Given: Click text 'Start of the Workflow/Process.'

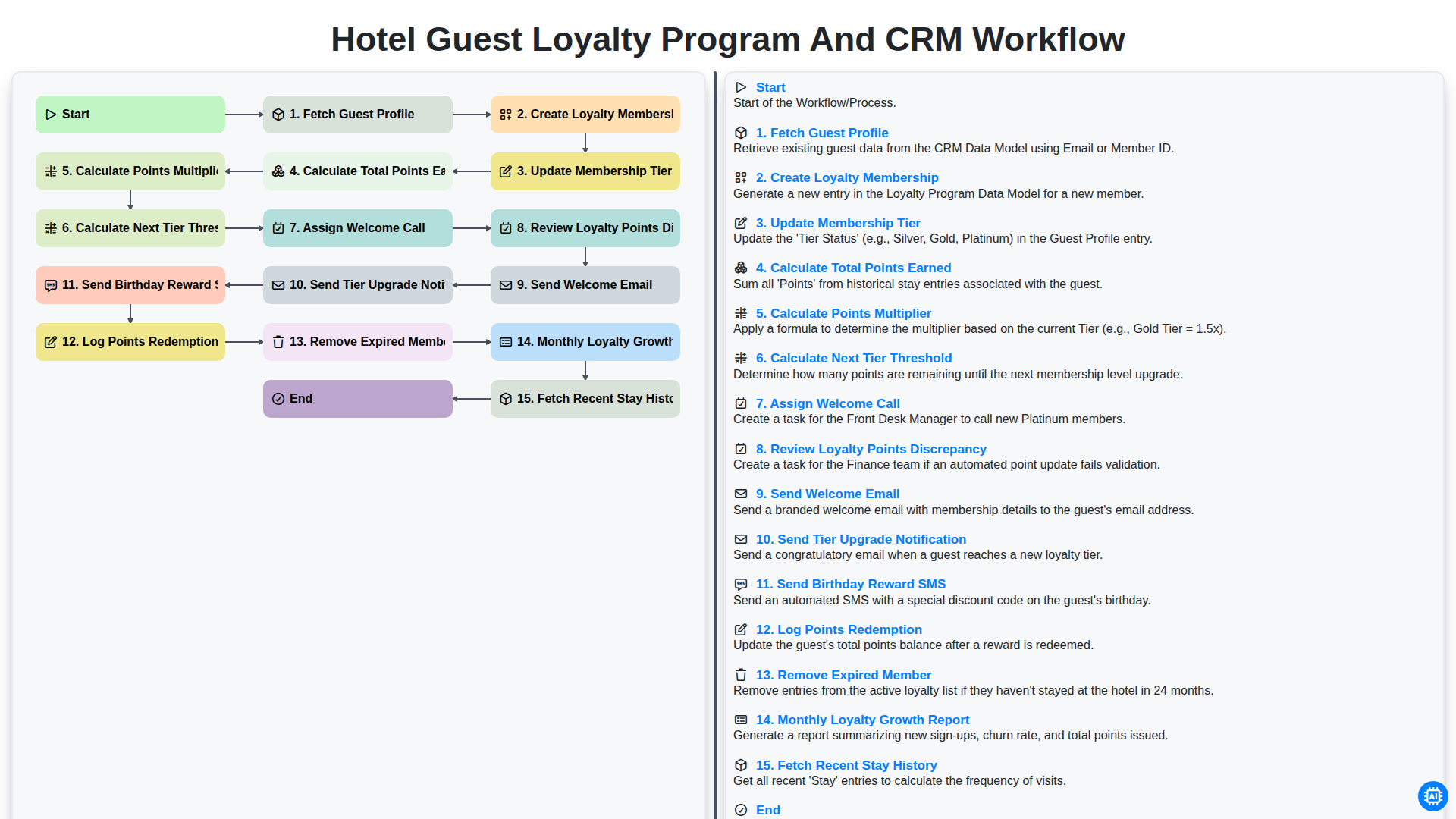Looking at the screenshot, I should pyautogui.click(x=814, y=103).
